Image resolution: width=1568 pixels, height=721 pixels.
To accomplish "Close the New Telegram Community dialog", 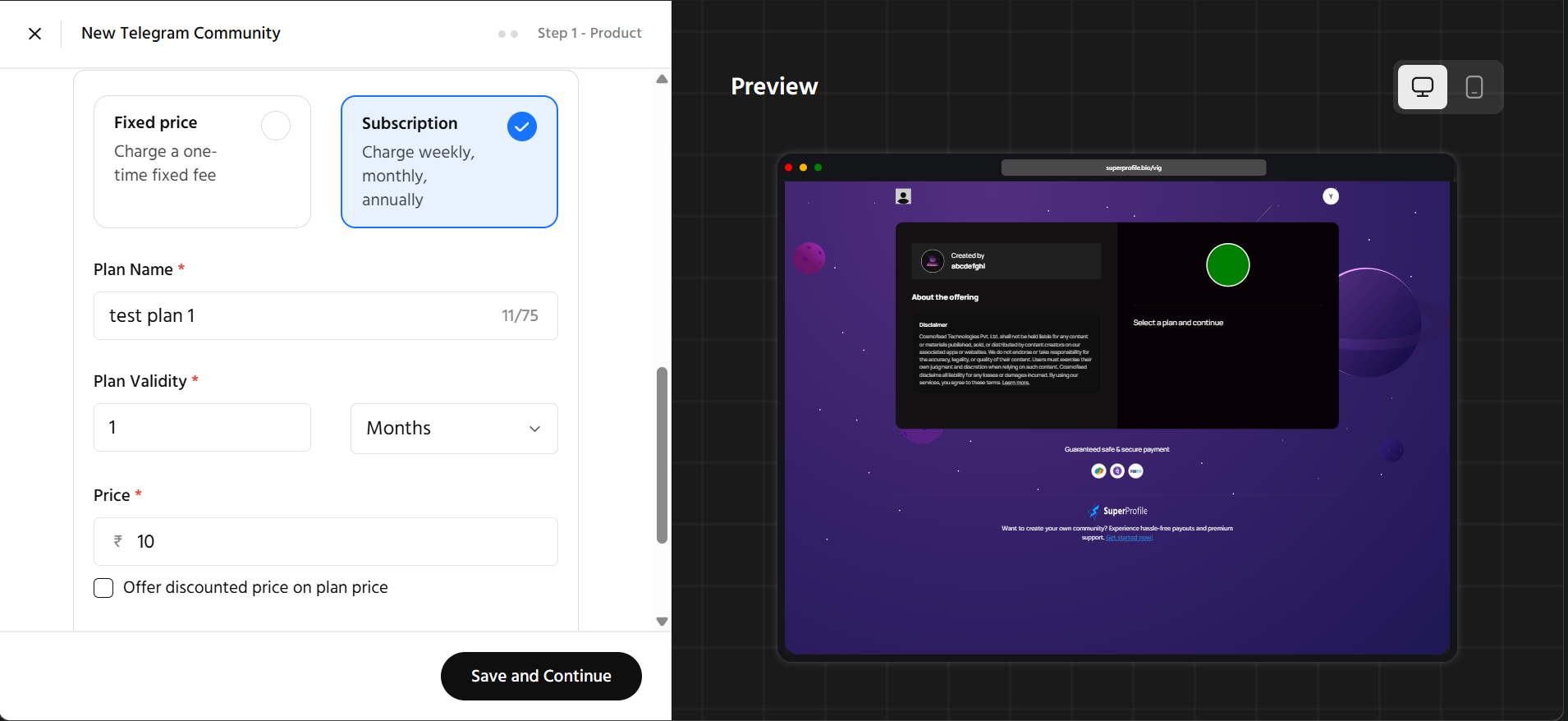I will click(34, 34).
